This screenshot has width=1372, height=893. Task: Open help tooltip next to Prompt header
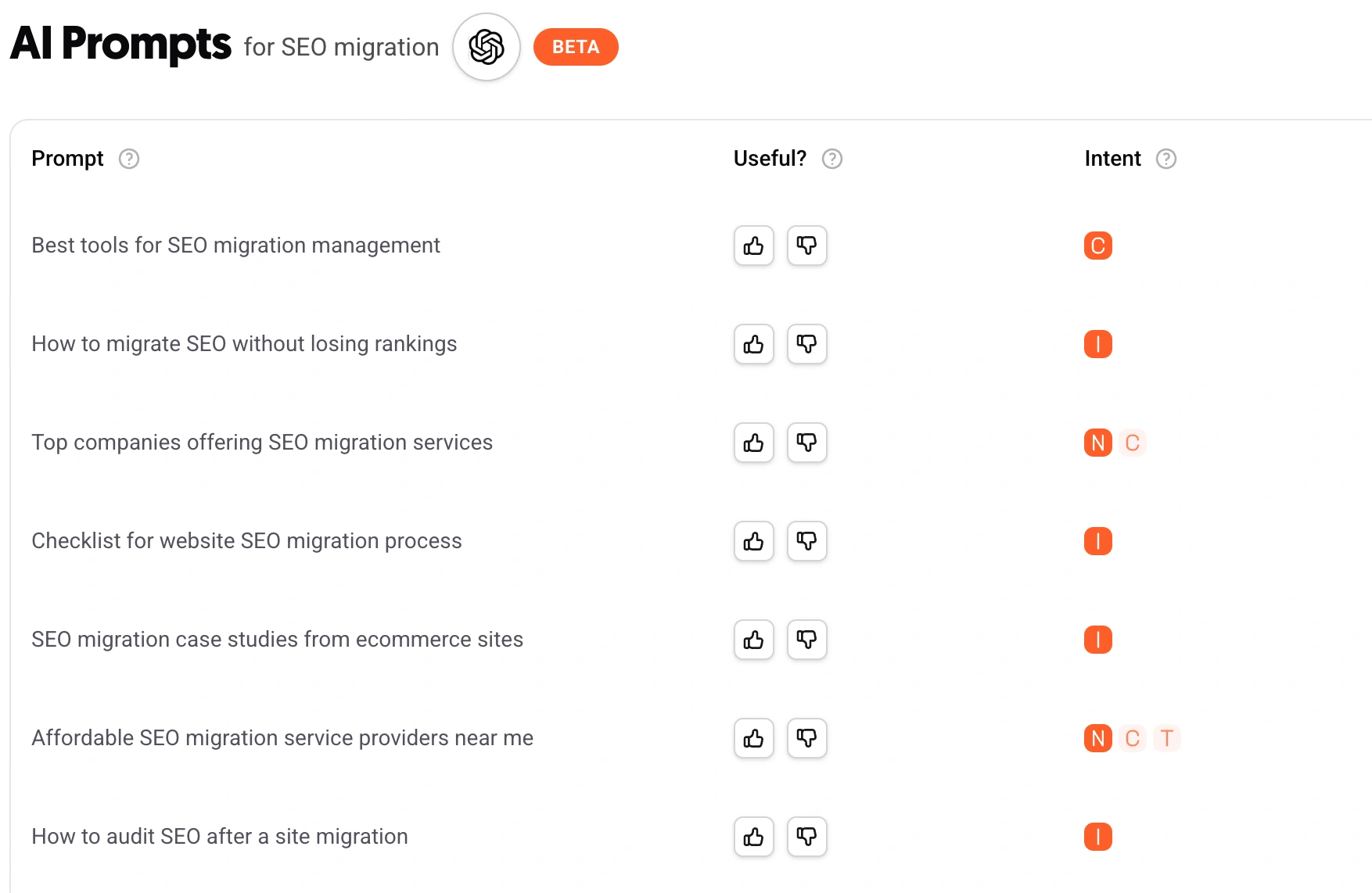[129, 159]
